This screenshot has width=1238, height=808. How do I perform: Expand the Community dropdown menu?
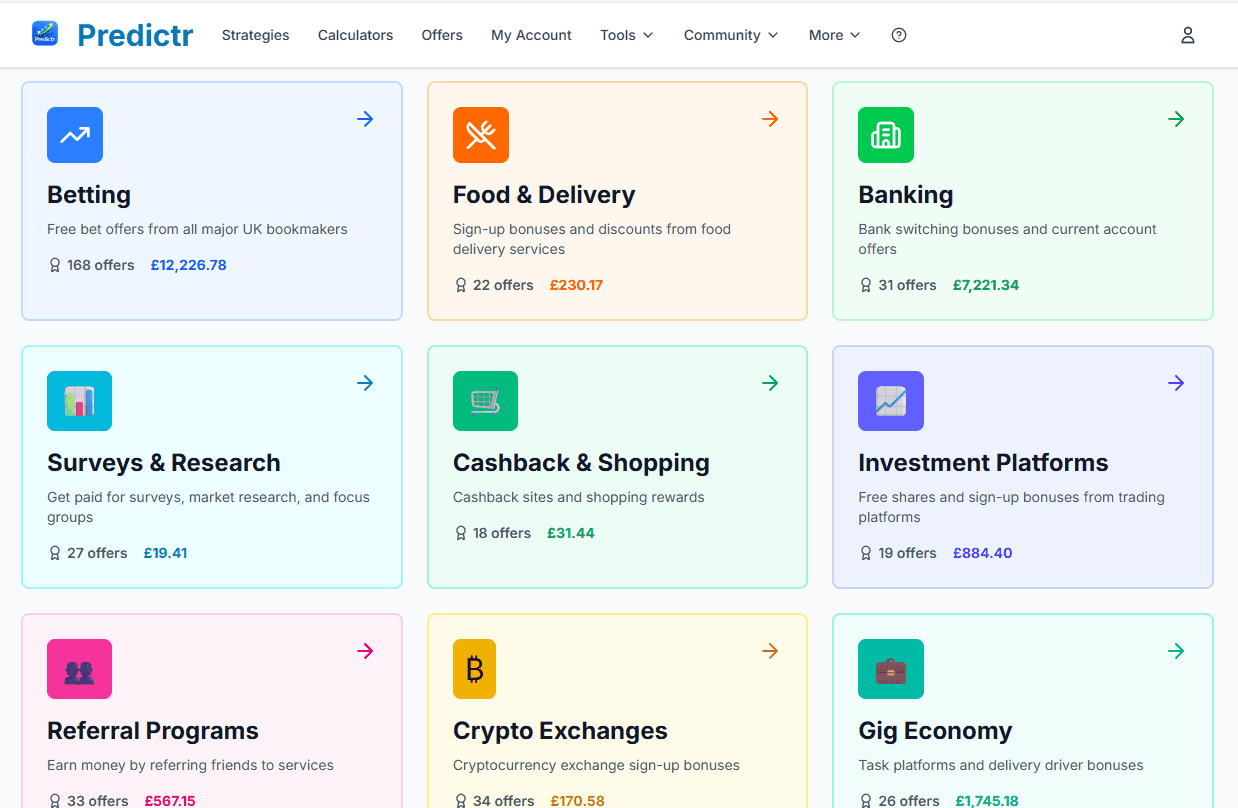pos(730,35)
